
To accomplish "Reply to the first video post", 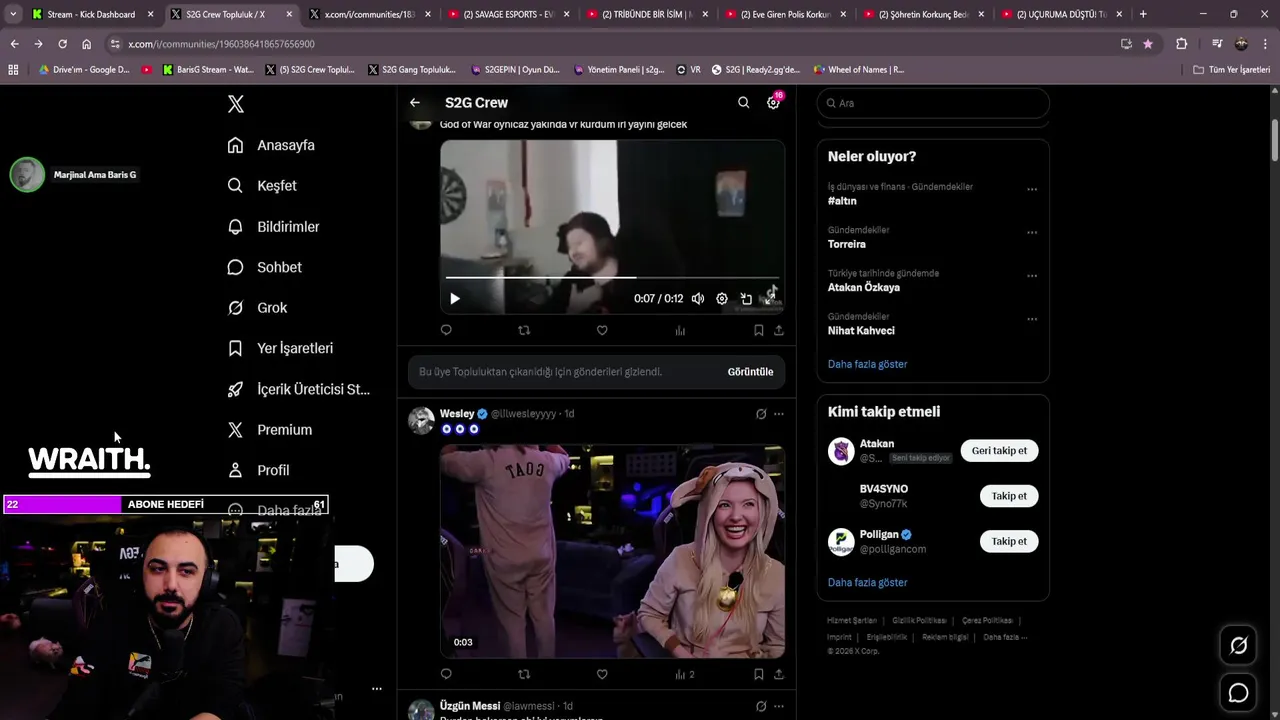I will coord(446,330).
